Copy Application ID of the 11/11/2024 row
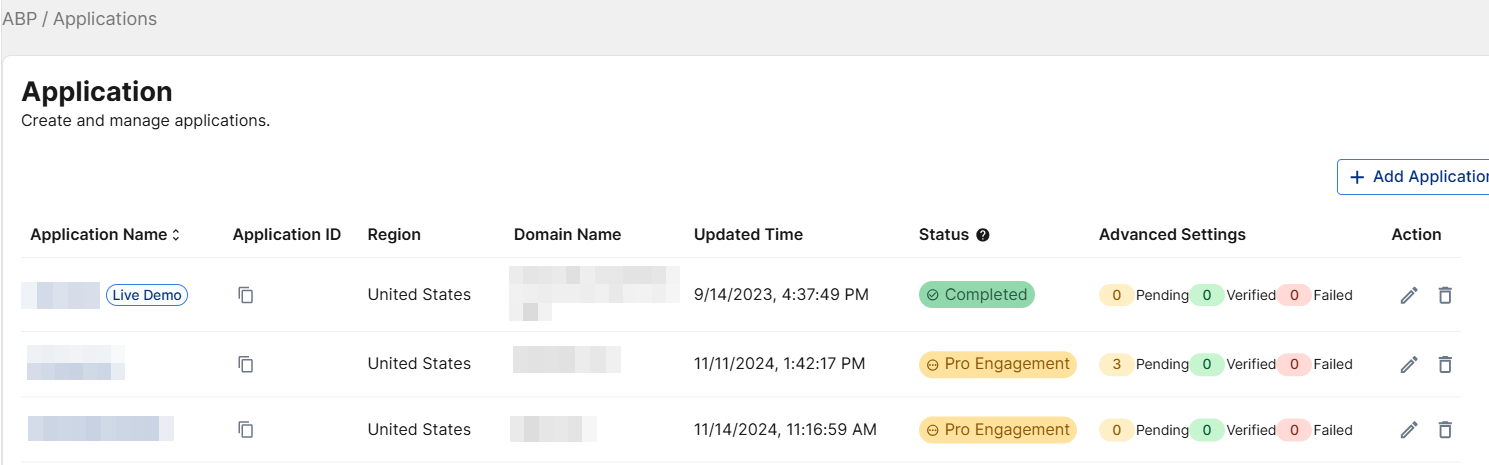Image resolution: width=1489 pixels, height=465 pixels. pos(246,364)
